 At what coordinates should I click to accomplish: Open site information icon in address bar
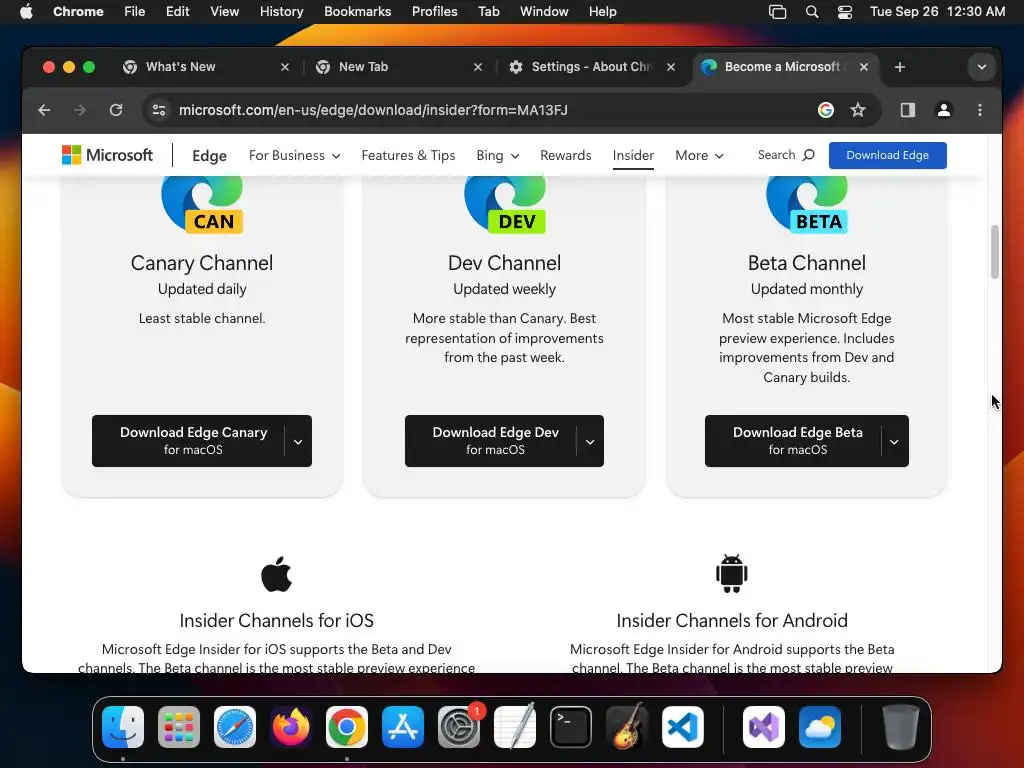[159, 110]
